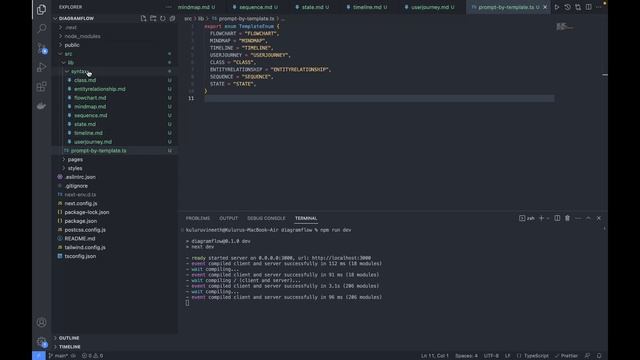The width and height of the screenshot is (640, 360).
Task: Click the New Folder icon in Explorer
Action: [x=153, y=18]
